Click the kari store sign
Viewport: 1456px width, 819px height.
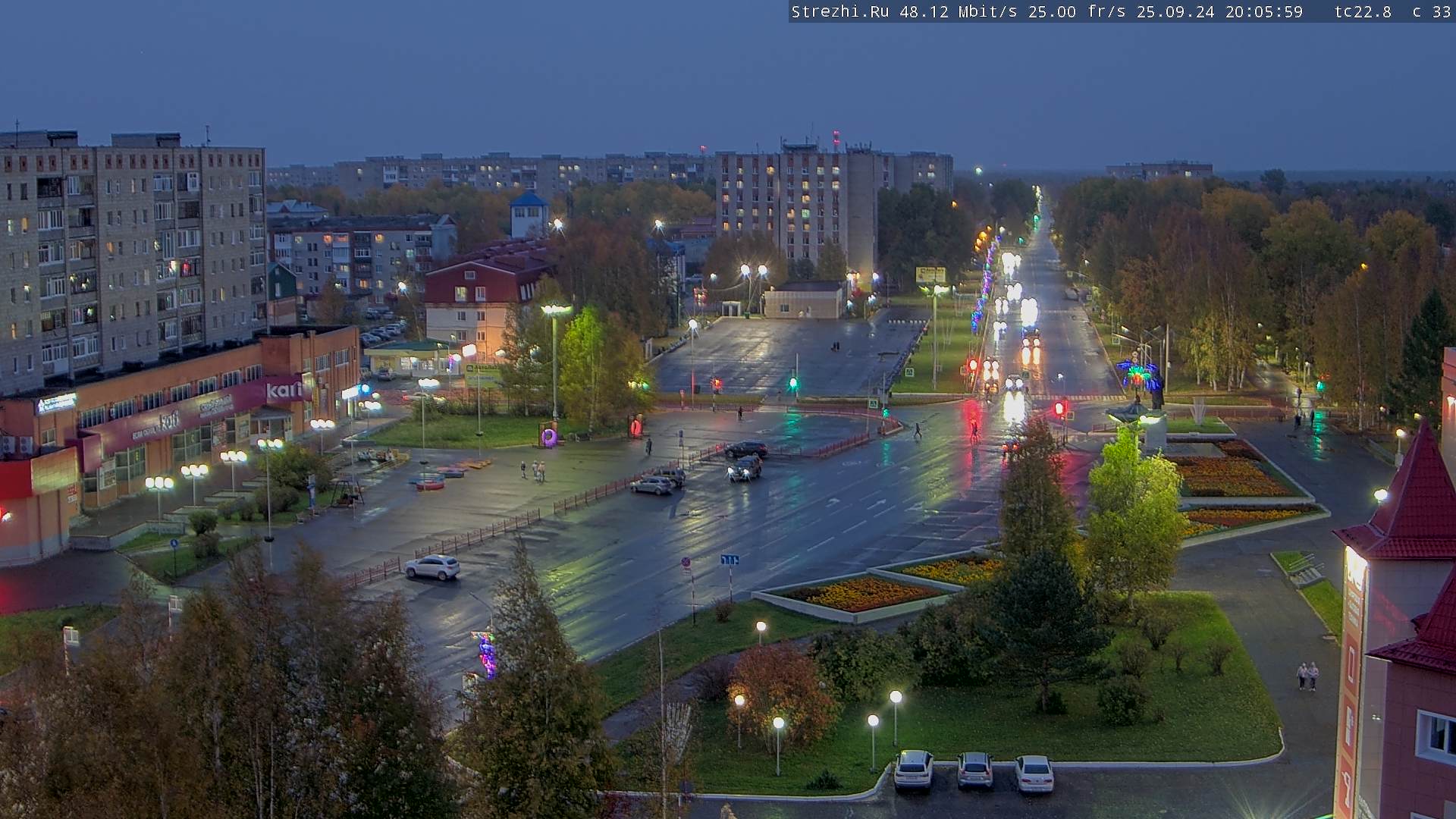(x=284, y=391)
